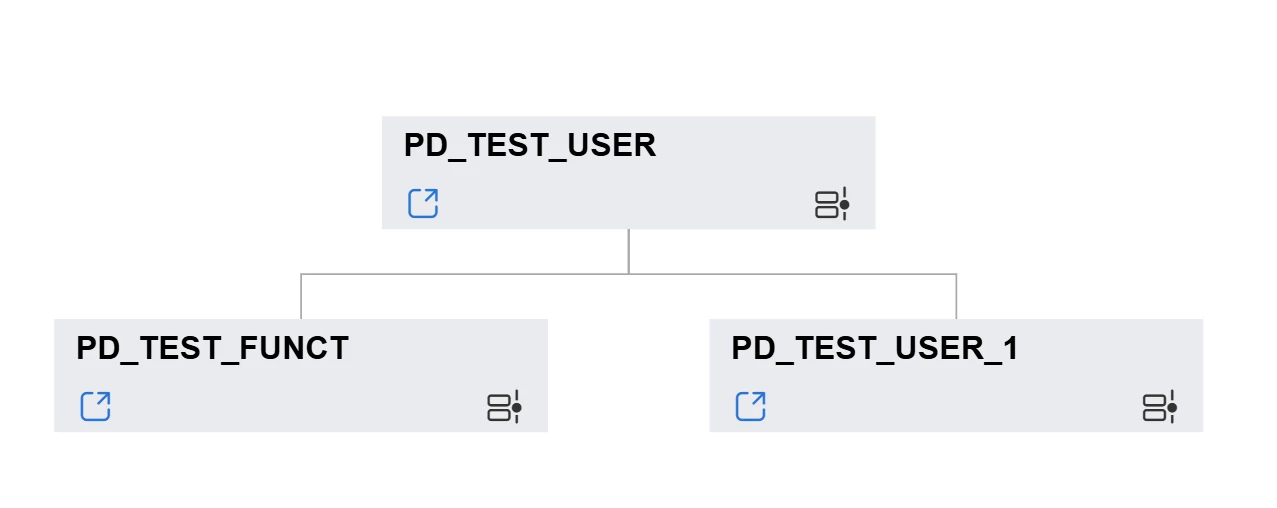Show details icon on PD_TEST_USER node

tap(831, 204)
